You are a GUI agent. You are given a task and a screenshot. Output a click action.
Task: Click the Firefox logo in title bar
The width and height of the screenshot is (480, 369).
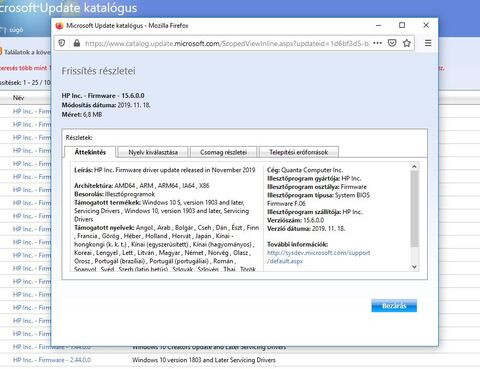pos(59,25)
